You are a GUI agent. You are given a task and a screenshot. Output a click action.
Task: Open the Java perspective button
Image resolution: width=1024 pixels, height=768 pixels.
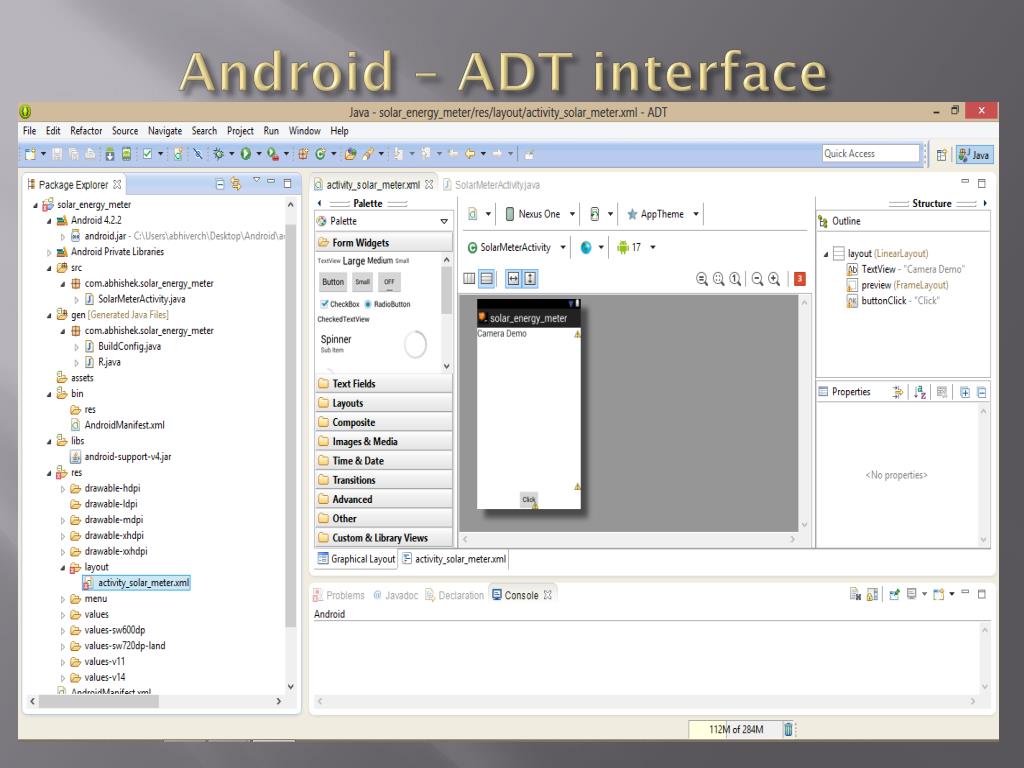975,155
